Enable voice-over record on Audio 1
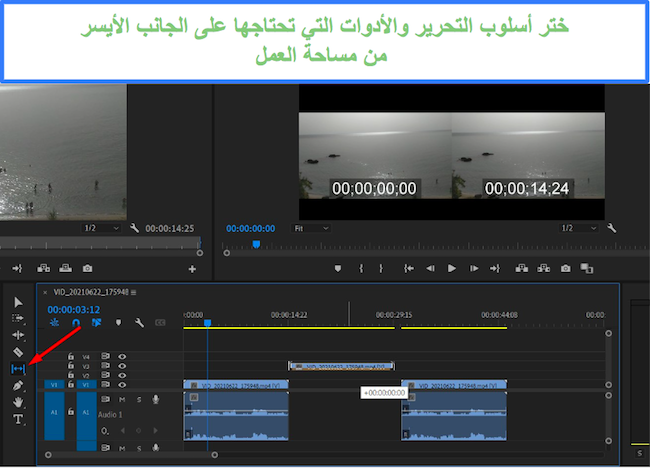Image resolution: width=650 pixels, height=468 pixels. coord(155,399)
